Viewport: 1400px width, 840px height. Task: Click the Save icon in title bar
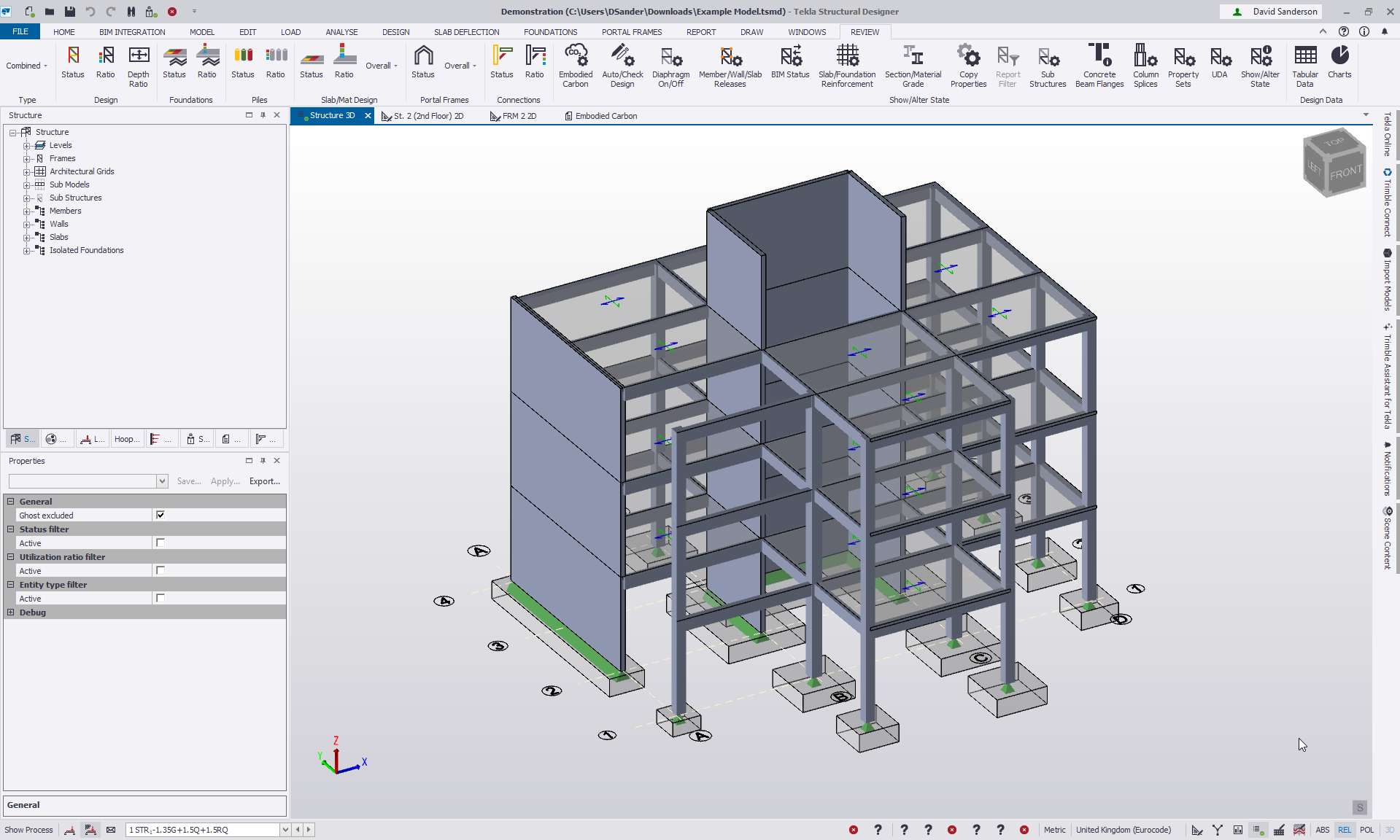(70, 11)
